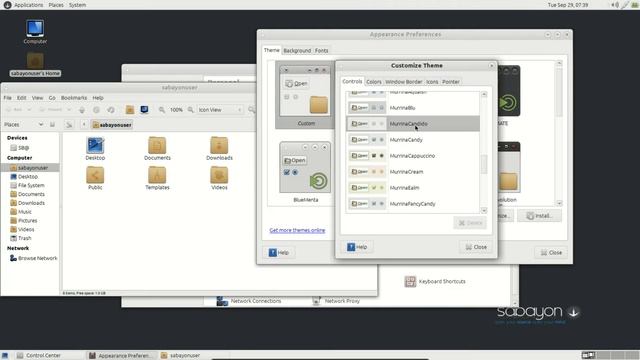
Task: Open the Applications menu in top panel
Action: coord(29,5)
